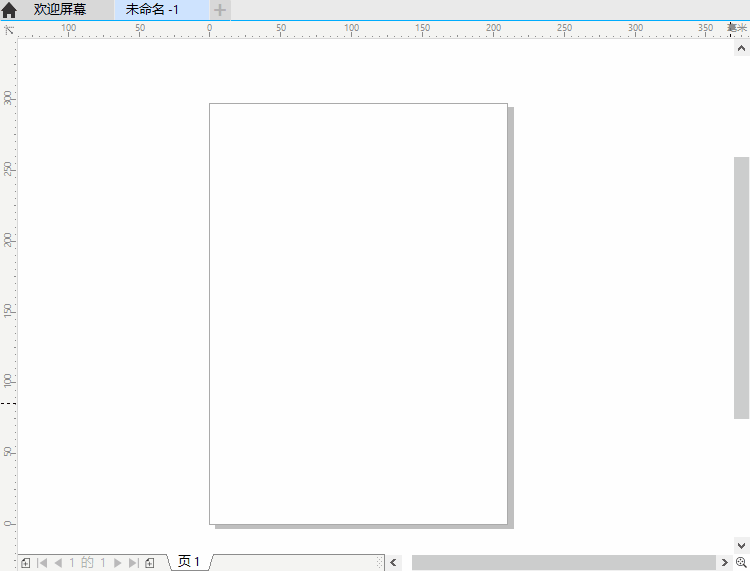Go to the next page arrow
This screenshot has width=750, height=571.
coord(118,563)
